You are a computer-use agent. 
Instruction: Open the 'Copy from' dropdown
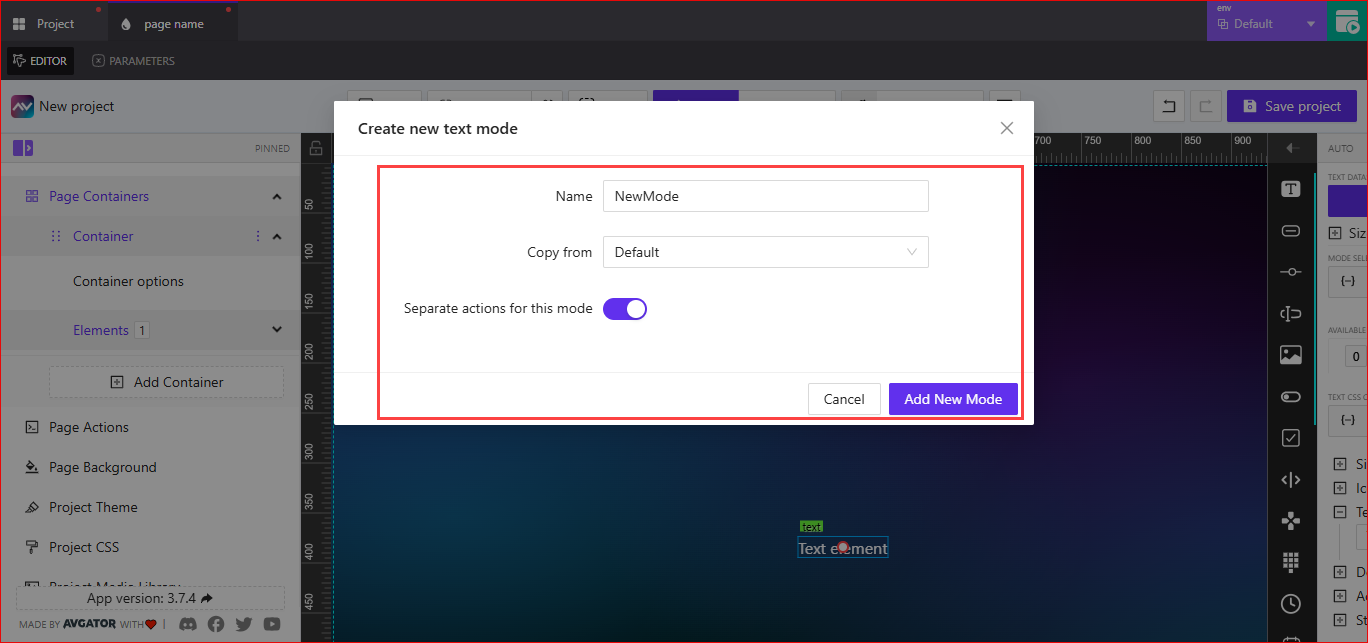[x=765, y=252]
